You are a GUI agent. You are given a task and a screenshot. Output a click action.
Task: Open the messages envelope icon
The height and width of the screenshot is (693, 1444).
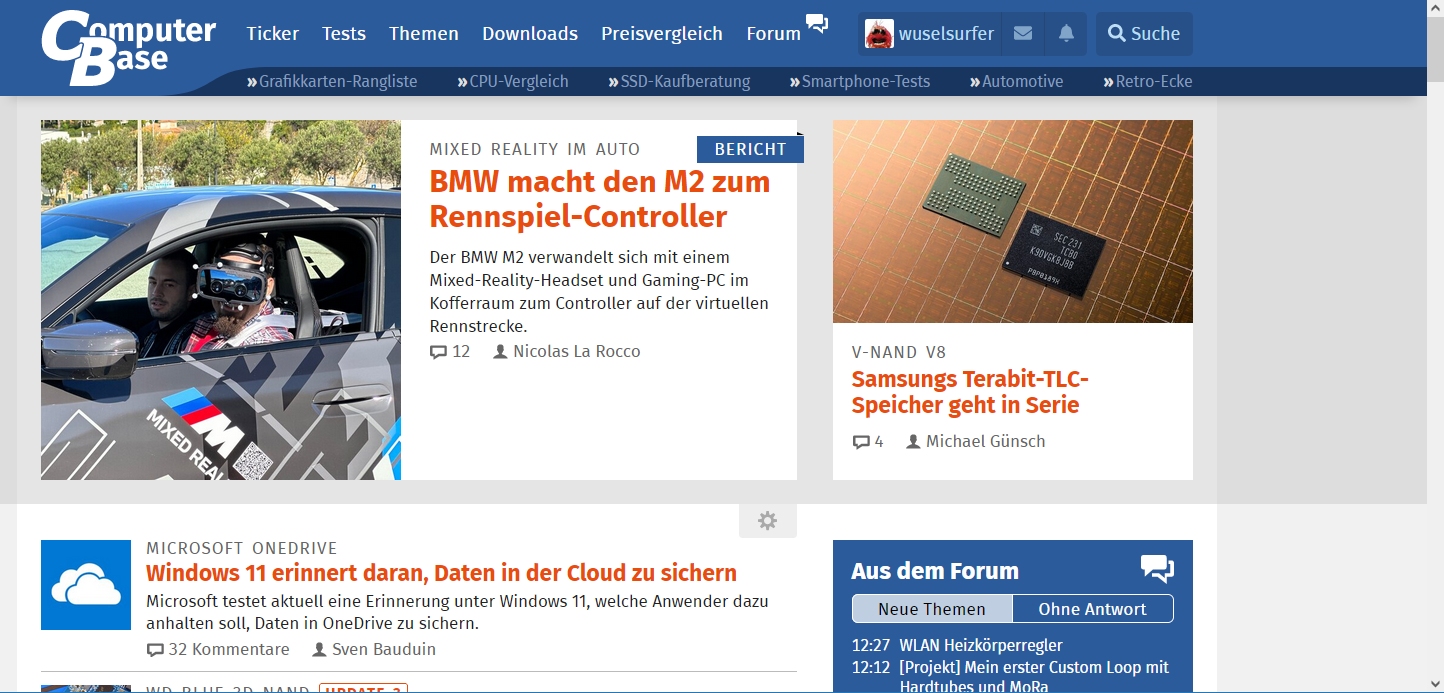click(1022, 33)
